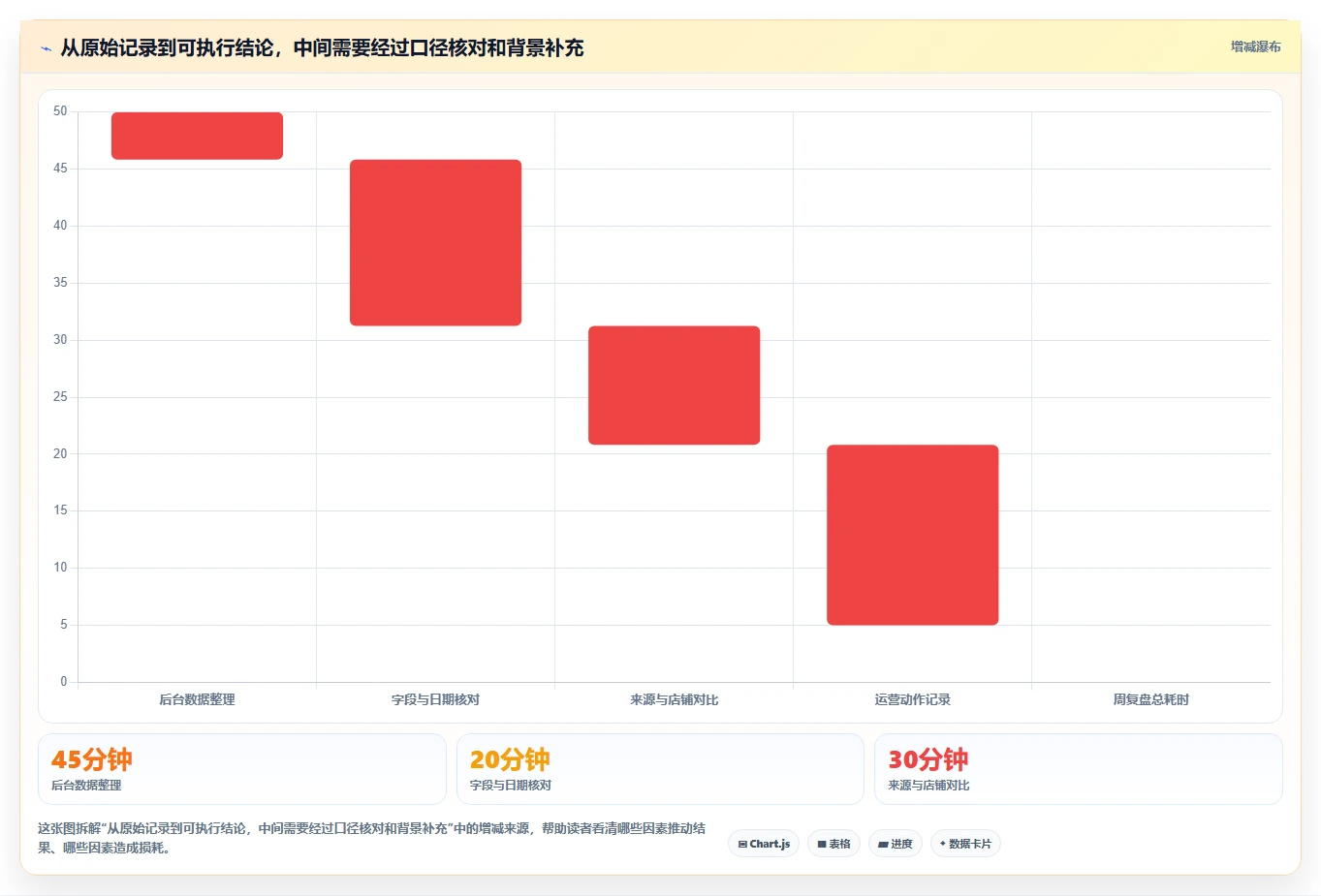Click the 后台数据整理 red waterfall bar

[197, 136]
